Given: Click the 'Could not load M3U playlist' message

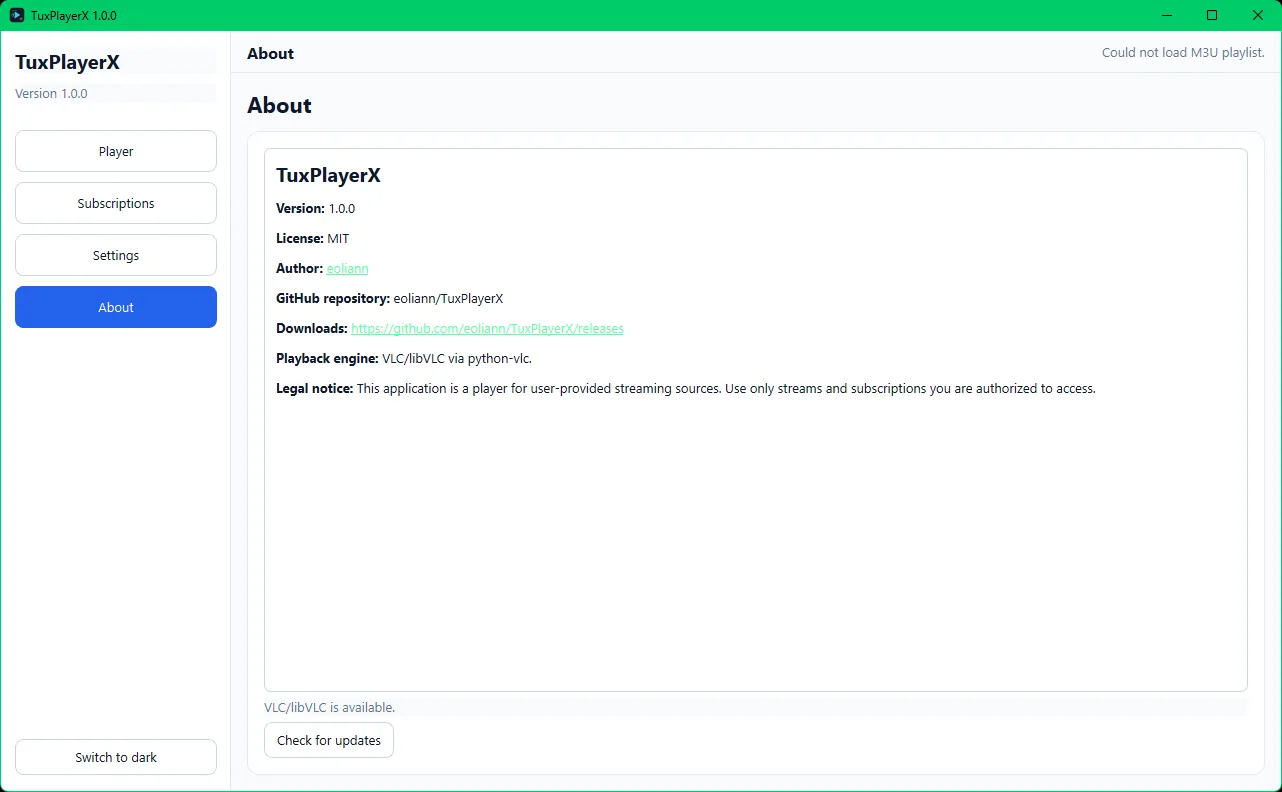Looking at the screenshot, I should (x=1182, y=53).
